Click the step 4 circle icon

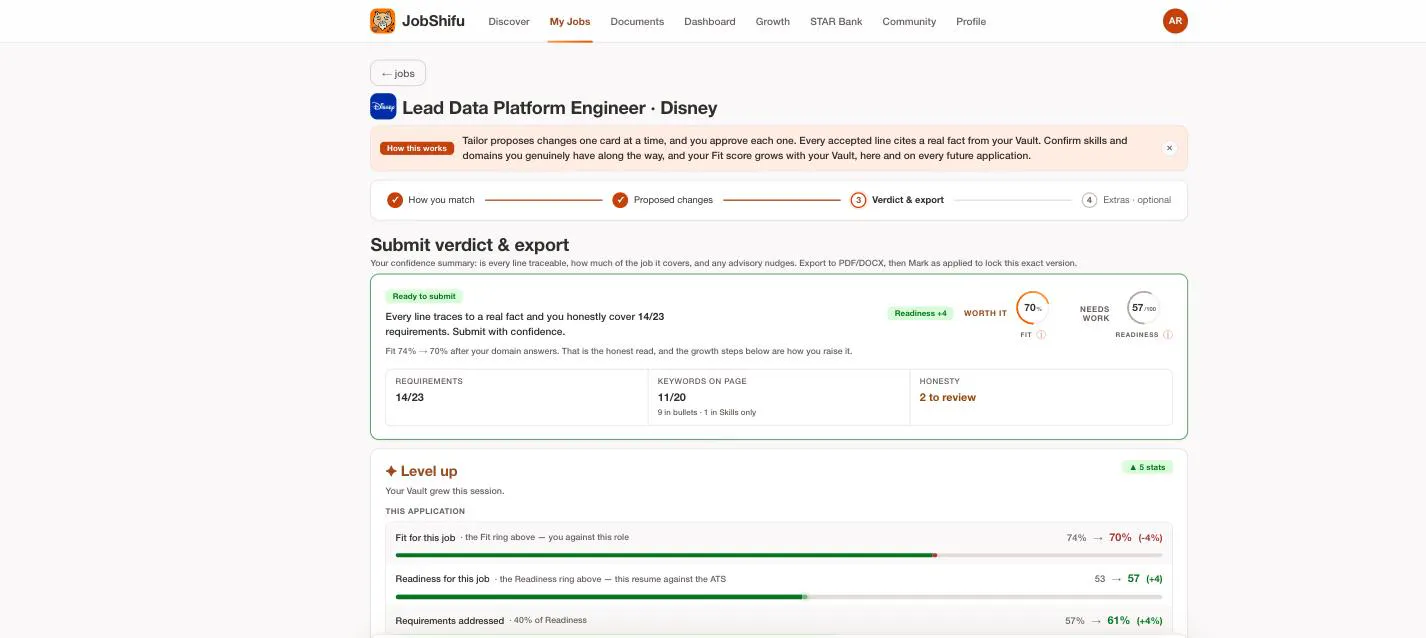coord(1089,200)
